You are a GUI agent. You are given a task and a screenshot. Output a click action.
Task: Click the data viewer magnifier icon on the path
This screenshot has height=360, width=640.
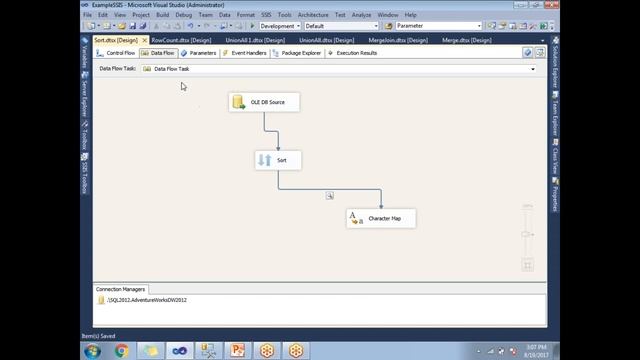pyautogui.click(x=330, y=196)
